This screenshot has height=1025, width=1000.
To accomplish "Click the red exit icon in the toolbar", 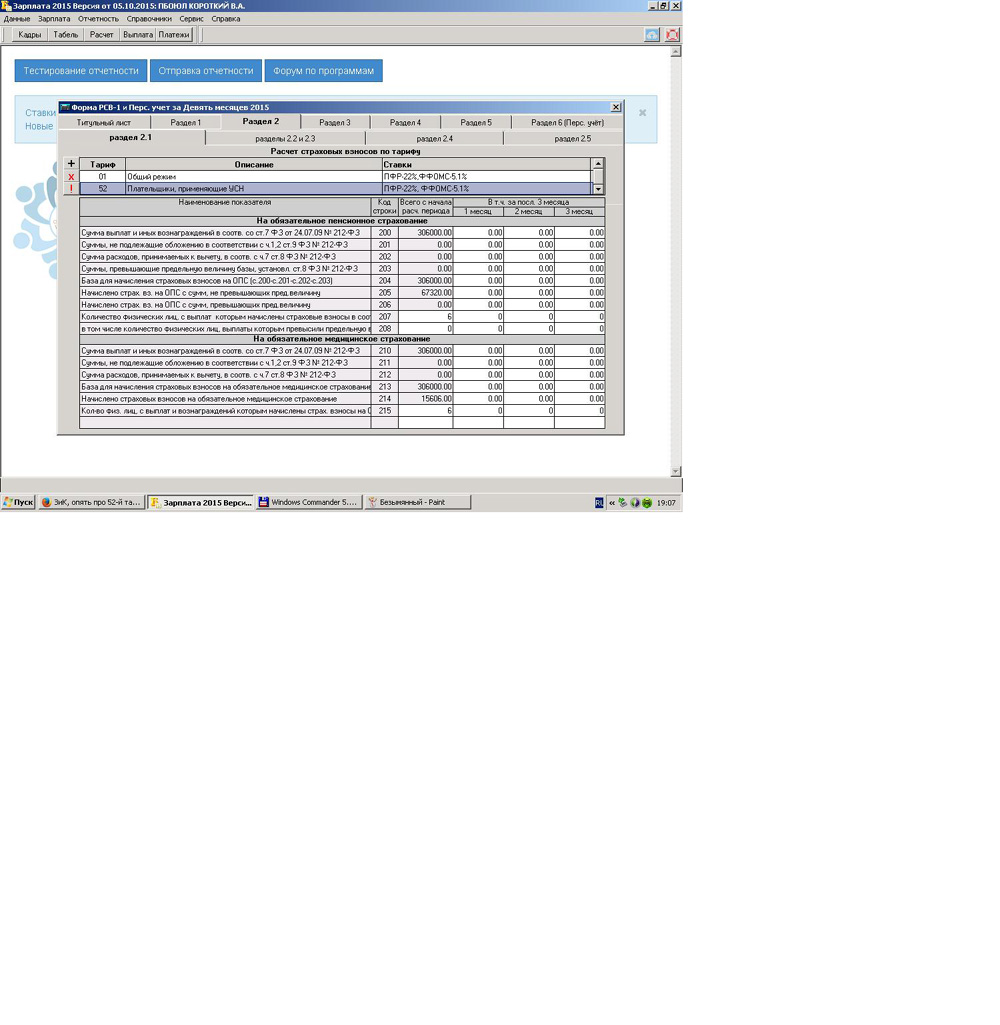I will [672, 35].
